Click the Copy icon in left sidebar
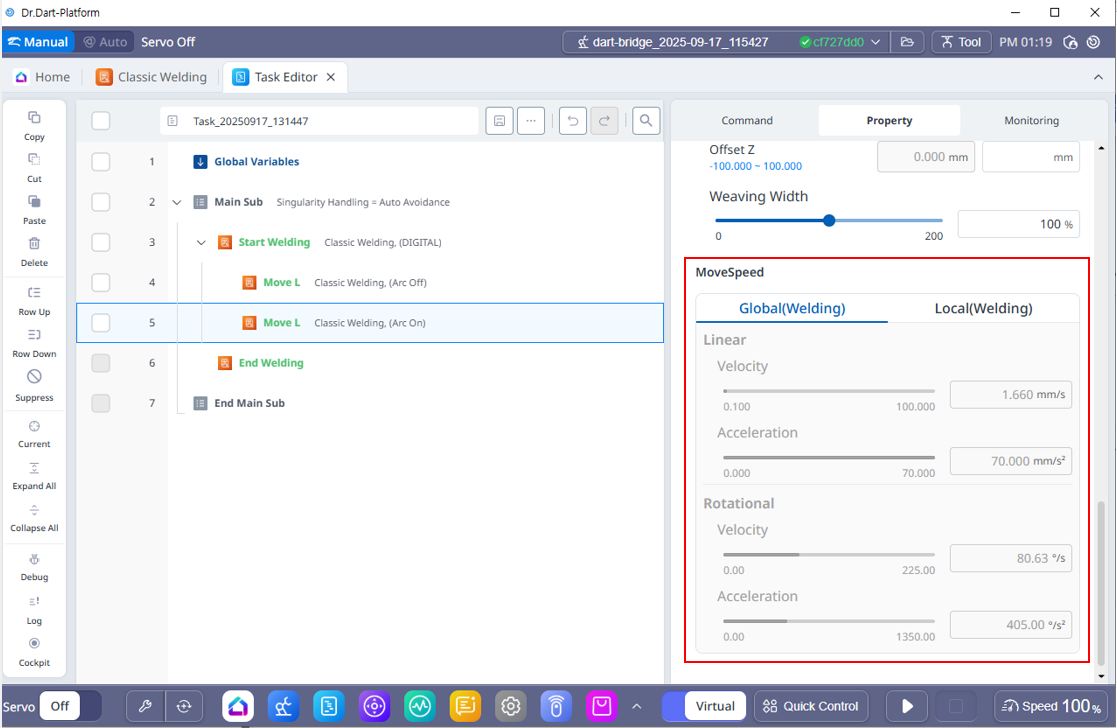 pos(34,118)
